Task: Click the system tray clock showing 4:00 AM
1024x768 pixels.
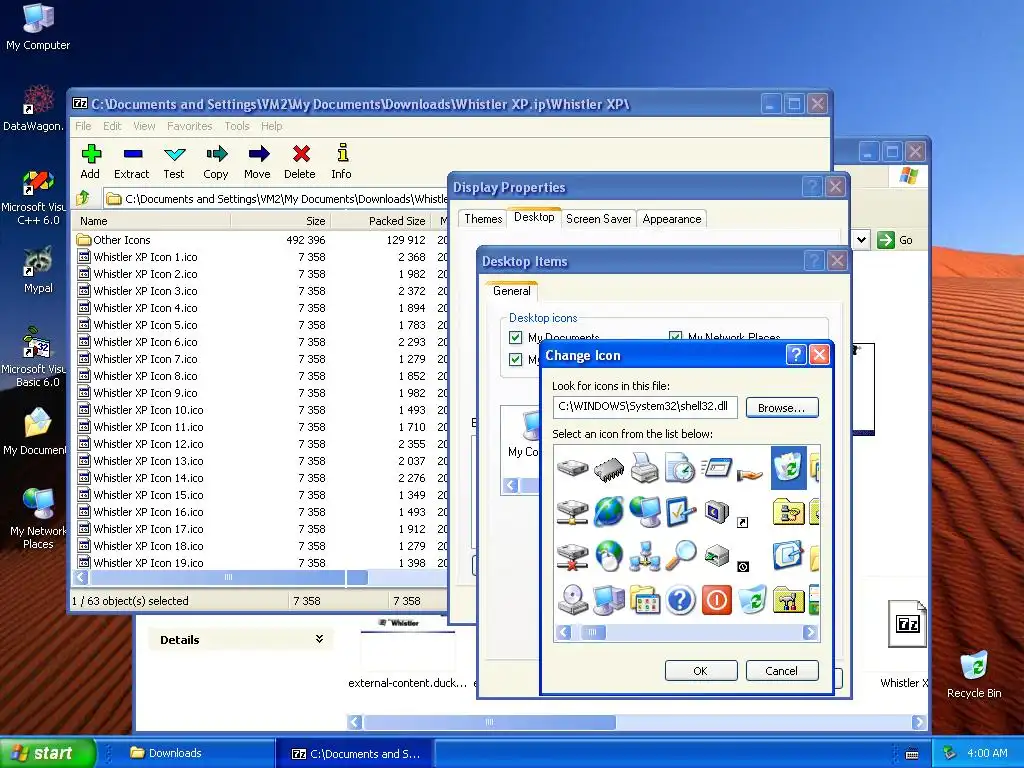Action: (x=987, y=753)
